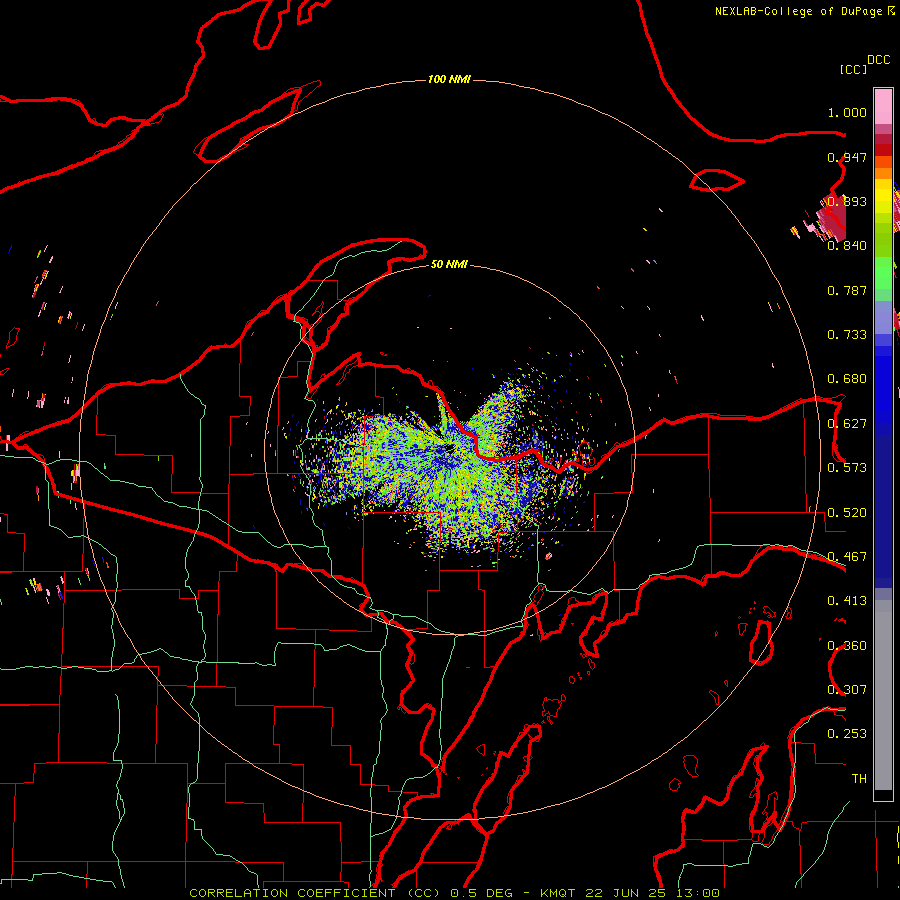Screen dimensions: 900x900
Task: Select the 0.360 legend value
Action: (x=847, y=646)
